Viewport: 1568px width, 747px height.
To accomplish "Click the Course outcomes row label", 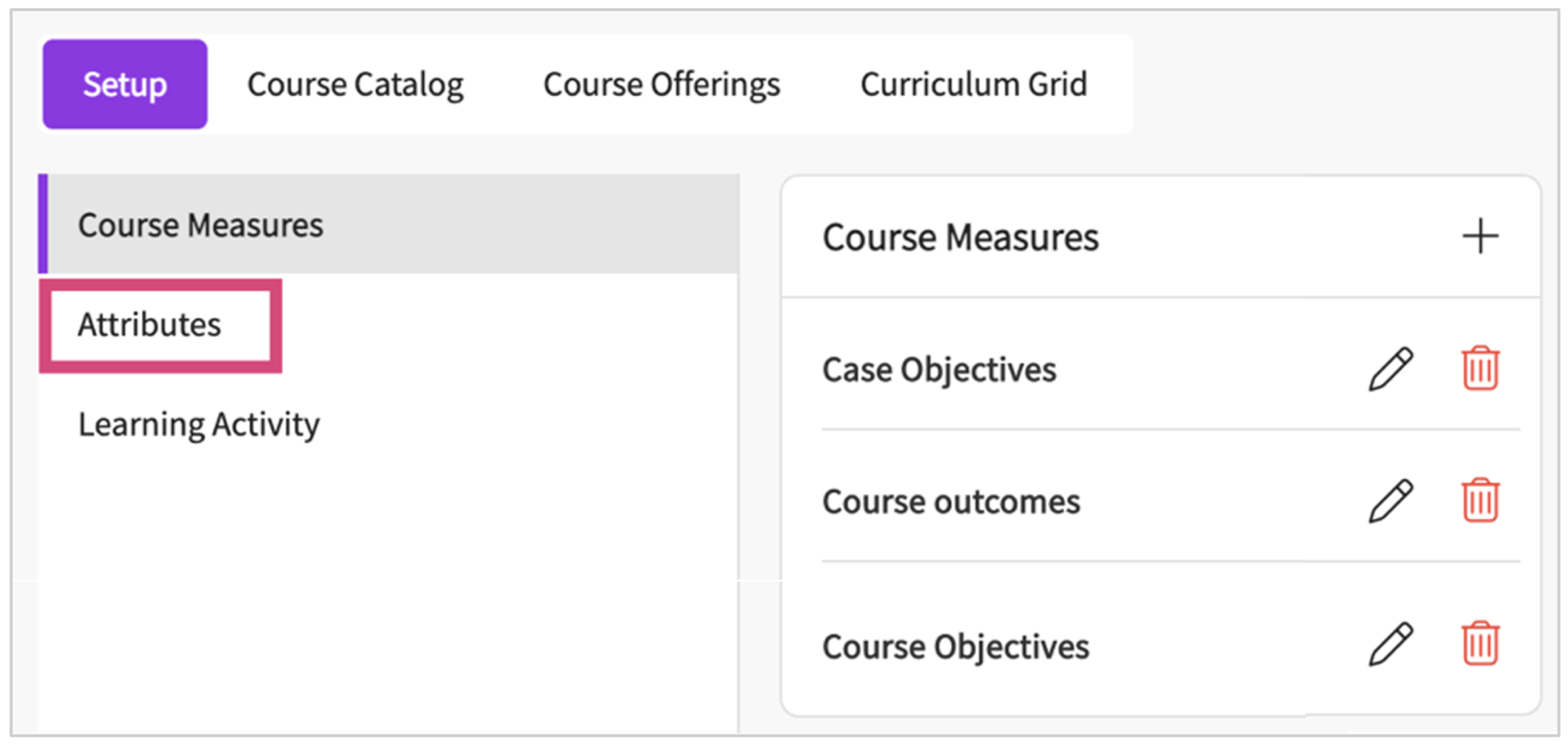I will (x=951, y=502).
